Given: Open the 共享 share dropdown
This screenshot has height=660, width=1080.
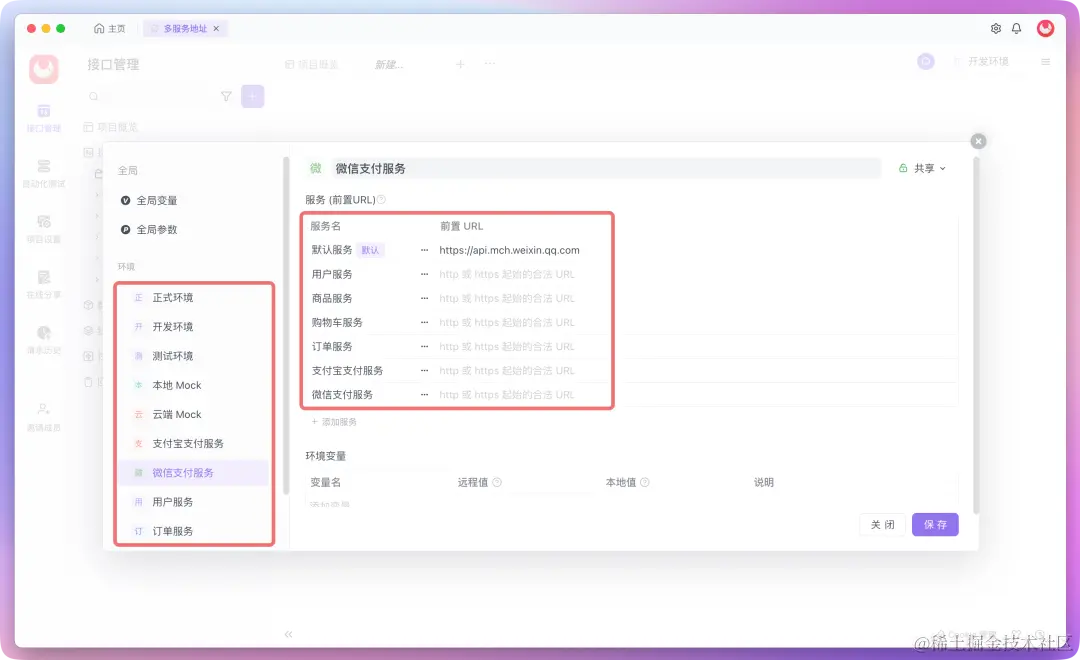Looking at the screenshot, I should (x=923, y=168).
